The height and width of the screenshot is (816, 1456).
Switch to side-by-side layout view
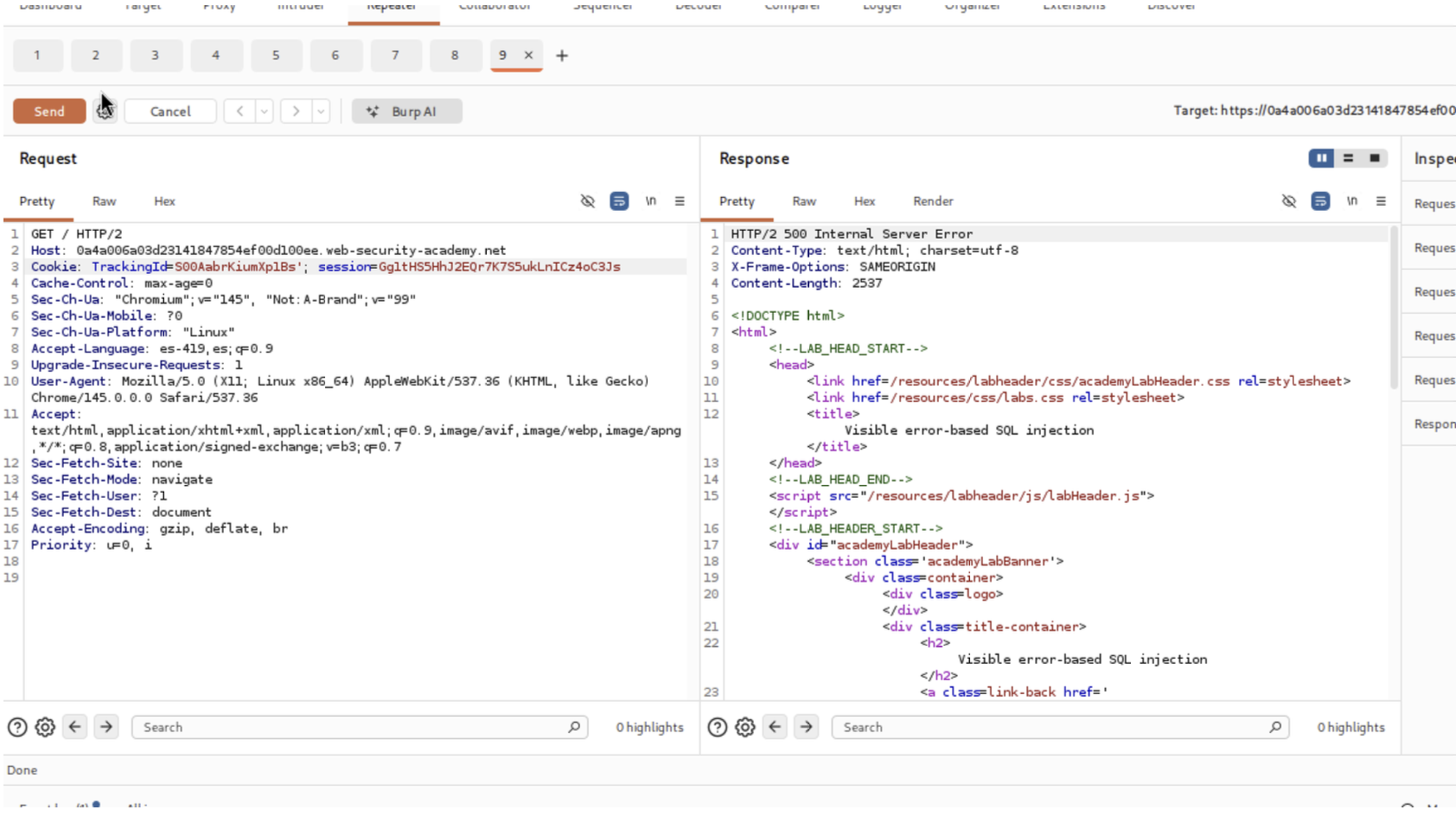click(x=1321, y=158)
